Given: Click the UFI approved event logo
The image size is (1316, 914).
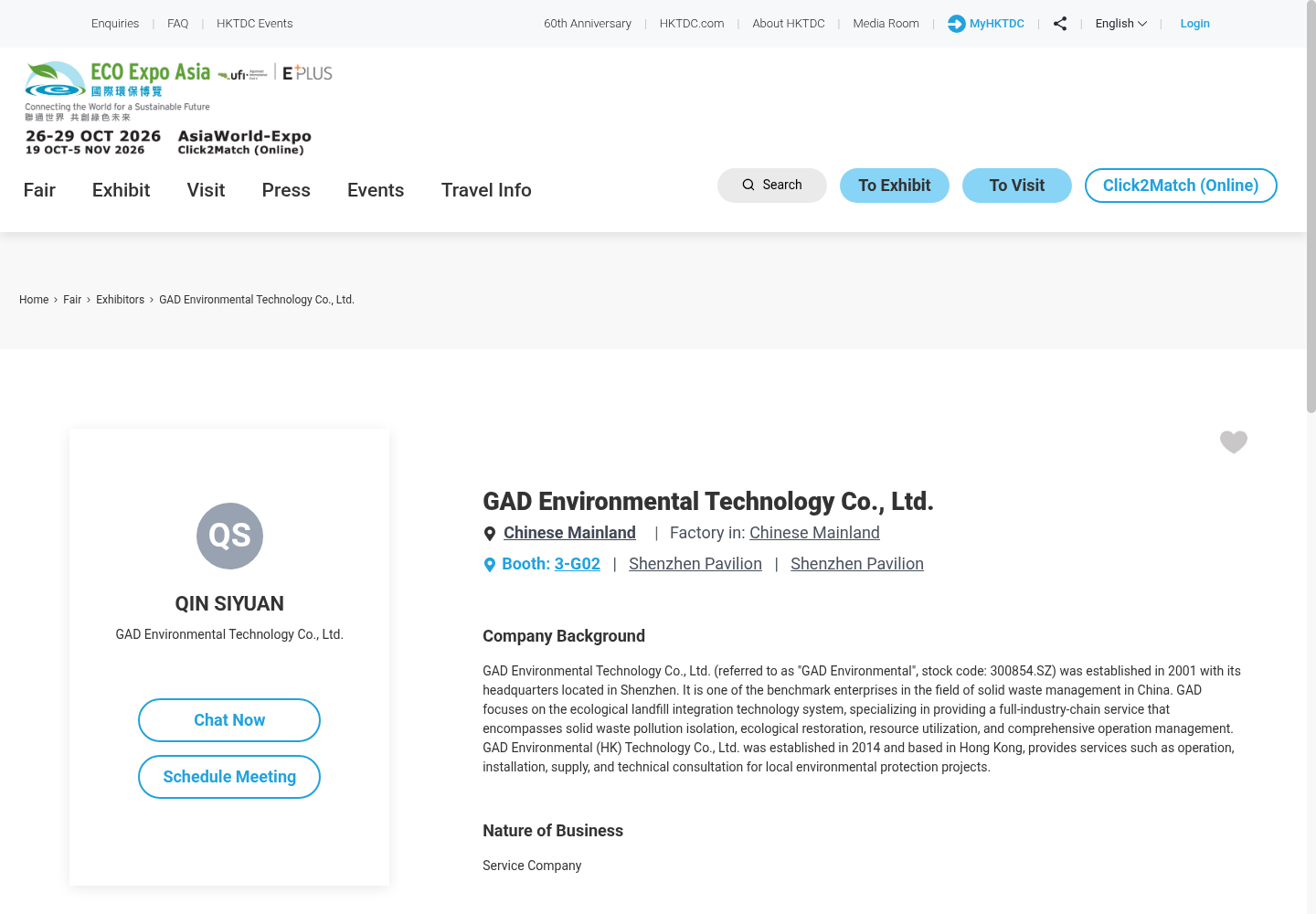Looking at the screenshot, I should pos(243,74).
